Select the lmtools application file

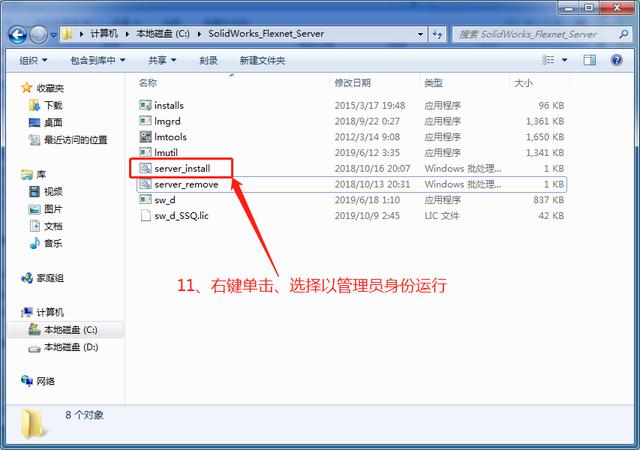(x=170, y=137)
